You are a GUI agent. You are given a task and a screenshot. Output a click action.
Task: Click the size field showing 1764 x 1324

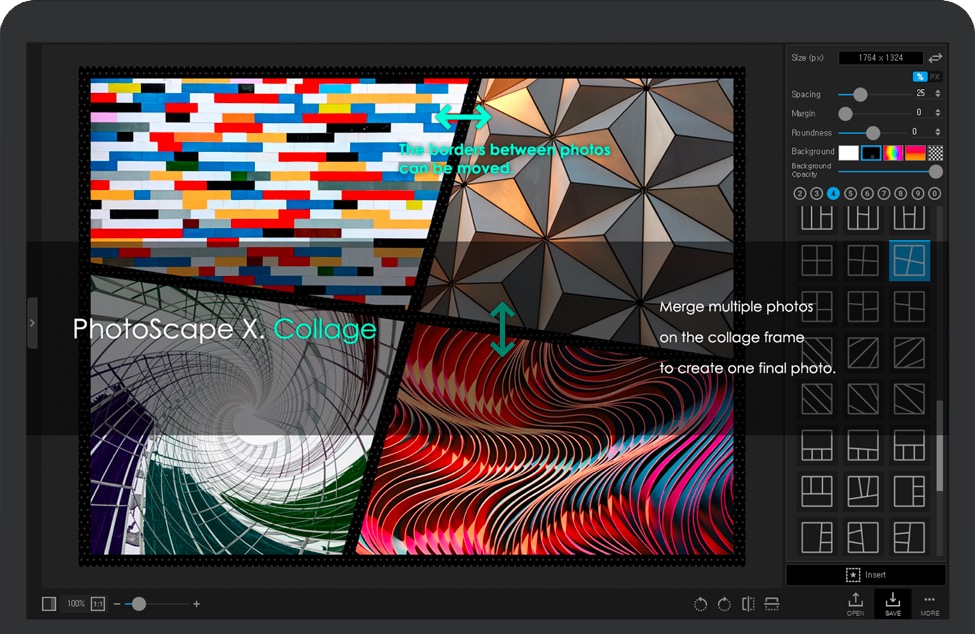[x=878, y=58]
